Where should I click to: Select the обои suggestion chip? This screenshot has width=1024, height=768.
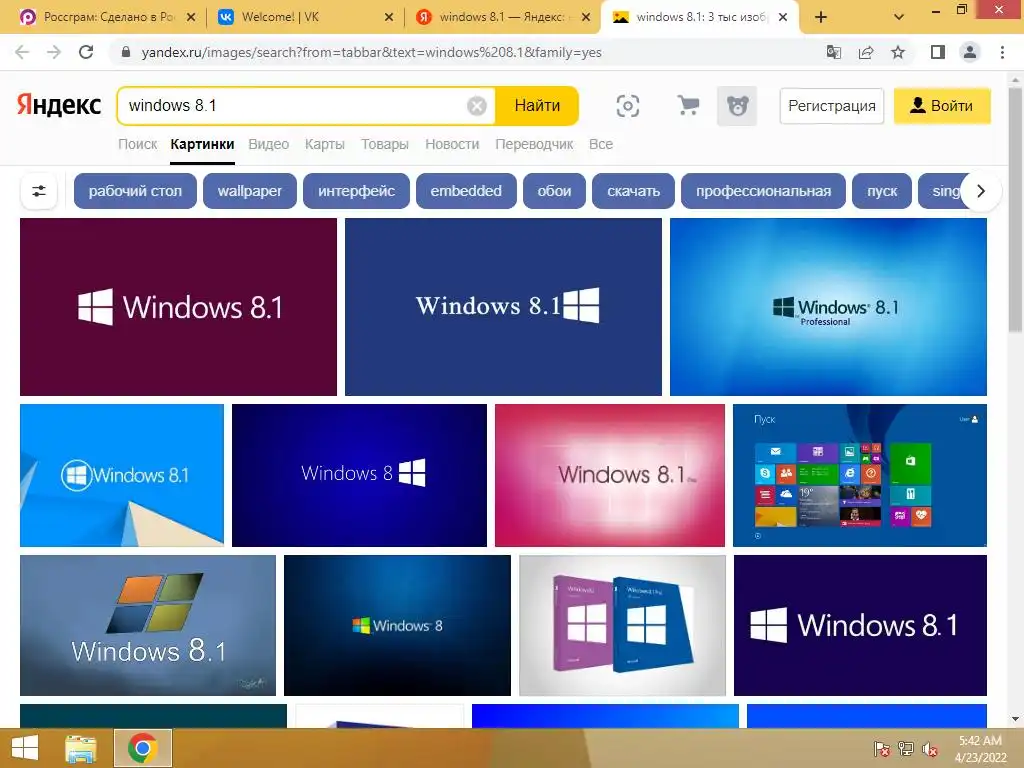554,191
